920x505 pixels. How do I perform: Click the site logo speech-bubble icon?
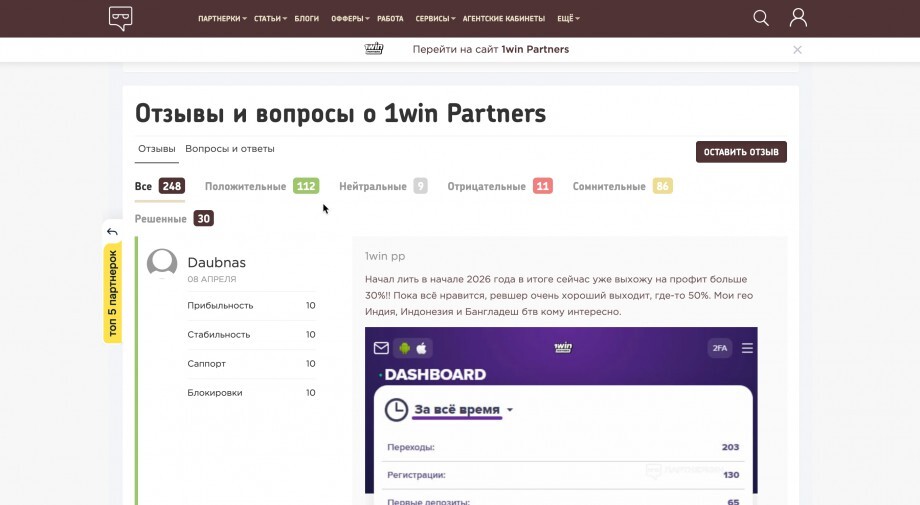(x=120, y=18)
